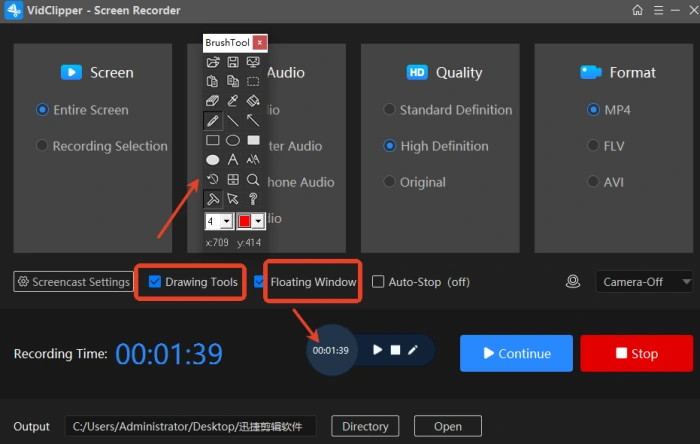Select the straight line tool

[x=233, y=120]
